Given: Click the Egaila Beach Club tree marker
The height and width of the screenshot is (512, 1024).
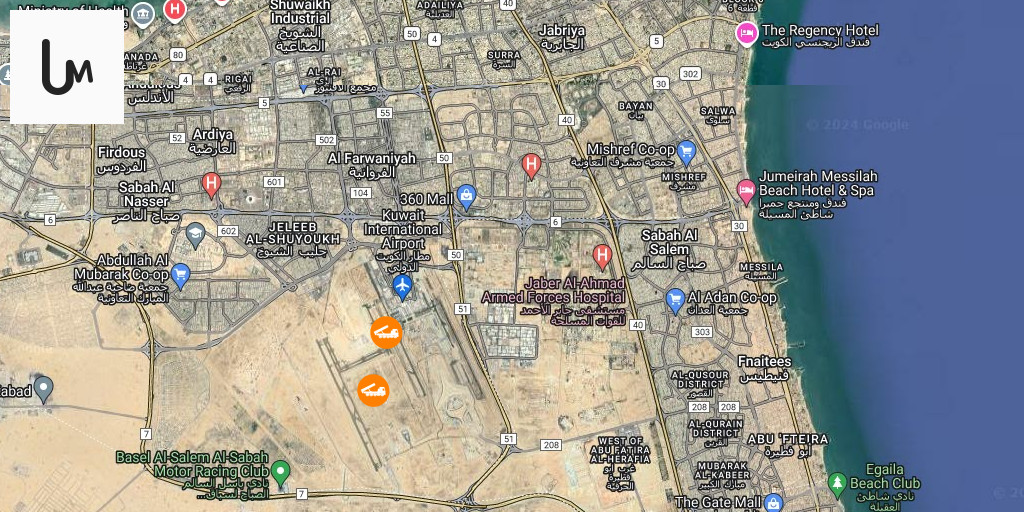Looking at the screenshot, I should 837,485.
